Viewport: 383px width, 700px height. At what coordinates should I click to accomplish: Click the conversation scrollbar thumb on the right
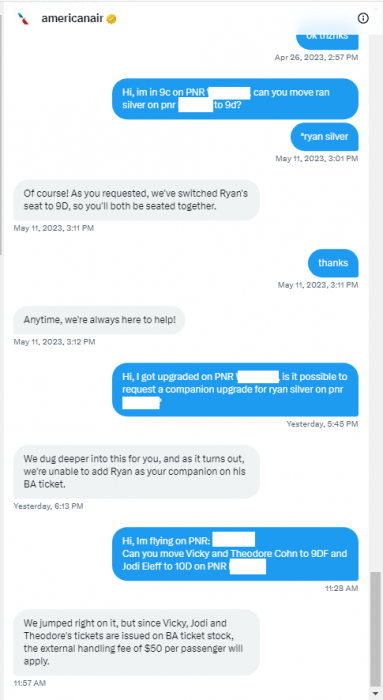(376, 628)
